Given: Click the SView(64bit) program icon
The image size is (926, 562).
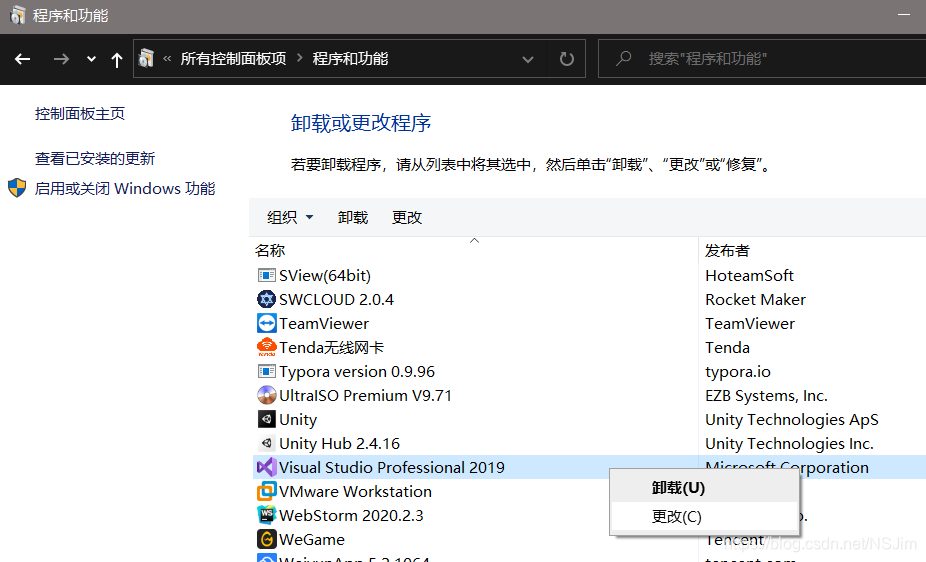Looking at the screenshot, I should coord(266,275).
